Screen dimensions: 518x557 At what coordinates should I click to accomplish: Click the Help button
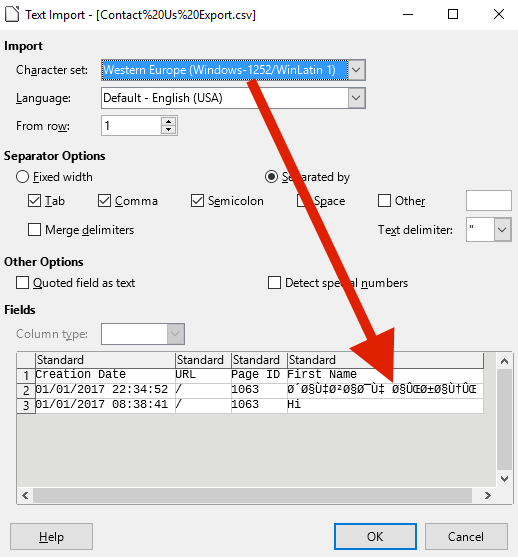(52, 537)
